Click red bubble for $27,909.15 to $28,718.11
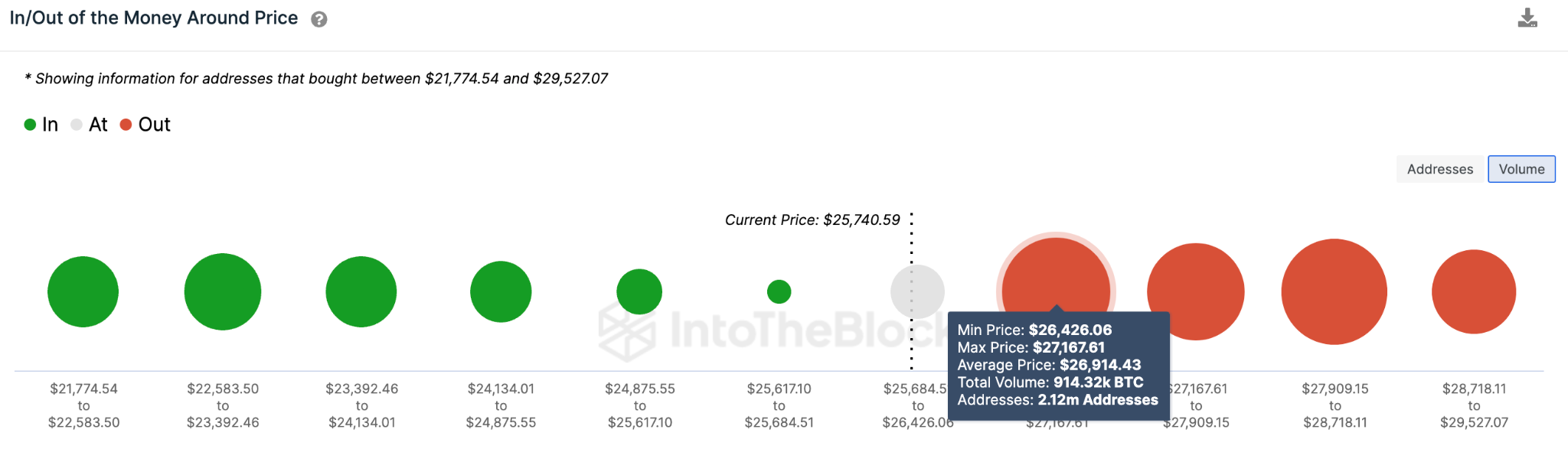This screenshot has width=1568, height=462. tap(1334, 291)
